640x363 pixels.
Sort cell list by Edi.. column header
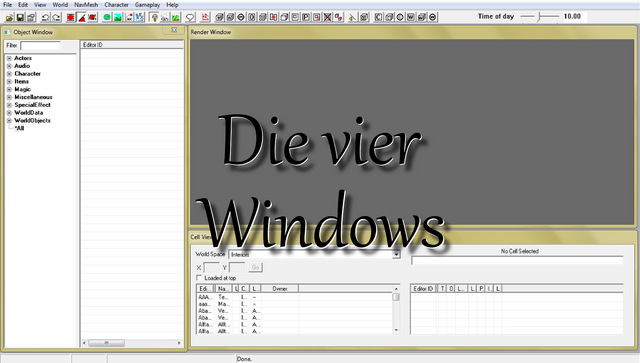coord(205,289)
